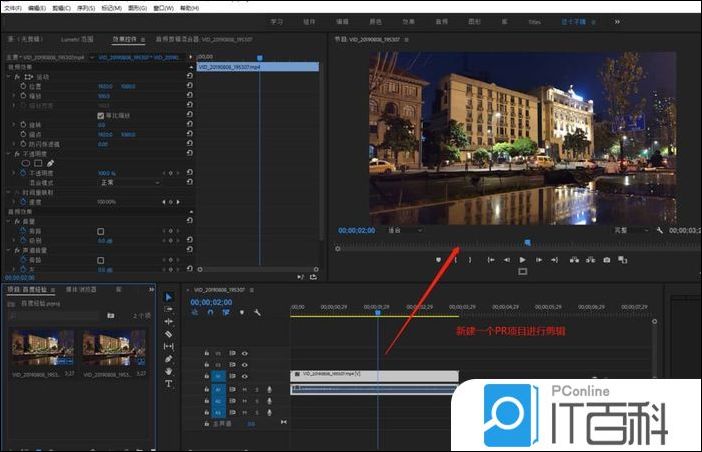Open the 适合 zoom level dropdown
This screenshot has height=452, width=702.
point(405,230)
